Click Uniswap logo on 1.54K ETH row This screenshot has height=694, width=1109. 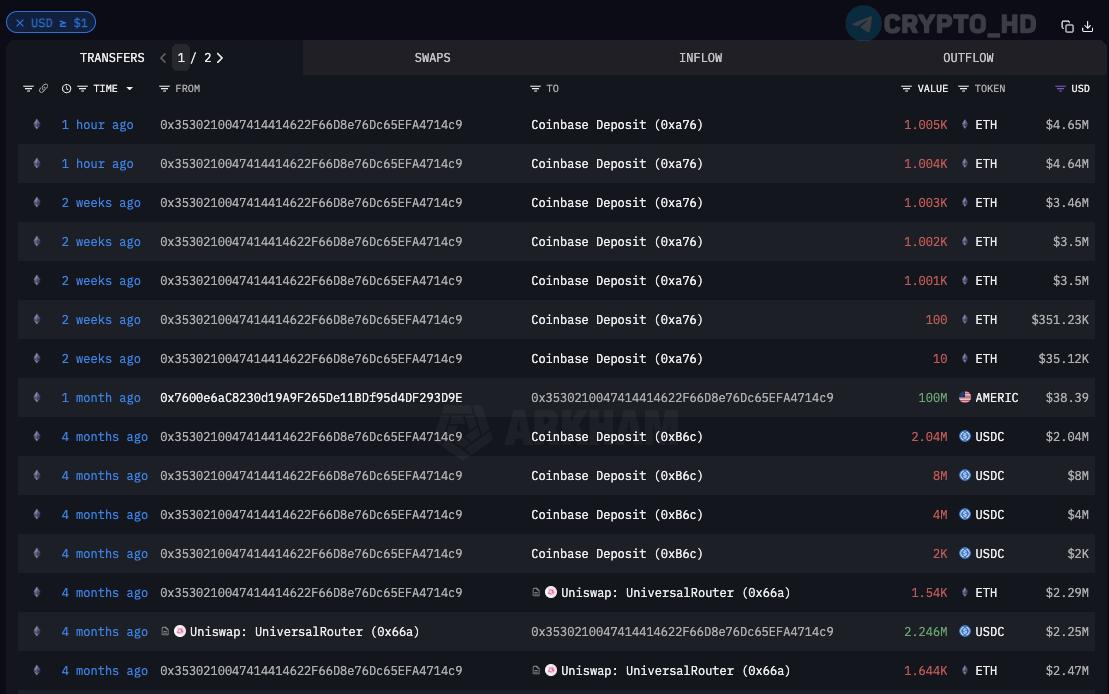551,592
